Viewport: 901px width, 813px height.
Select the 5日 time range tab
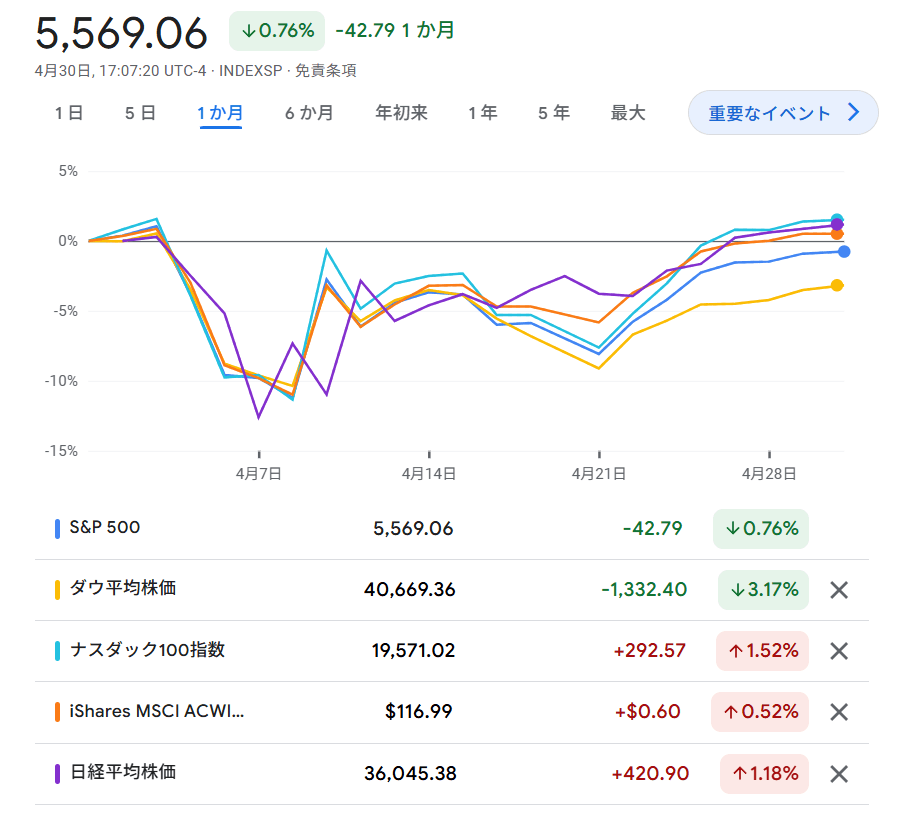(140, 113)
